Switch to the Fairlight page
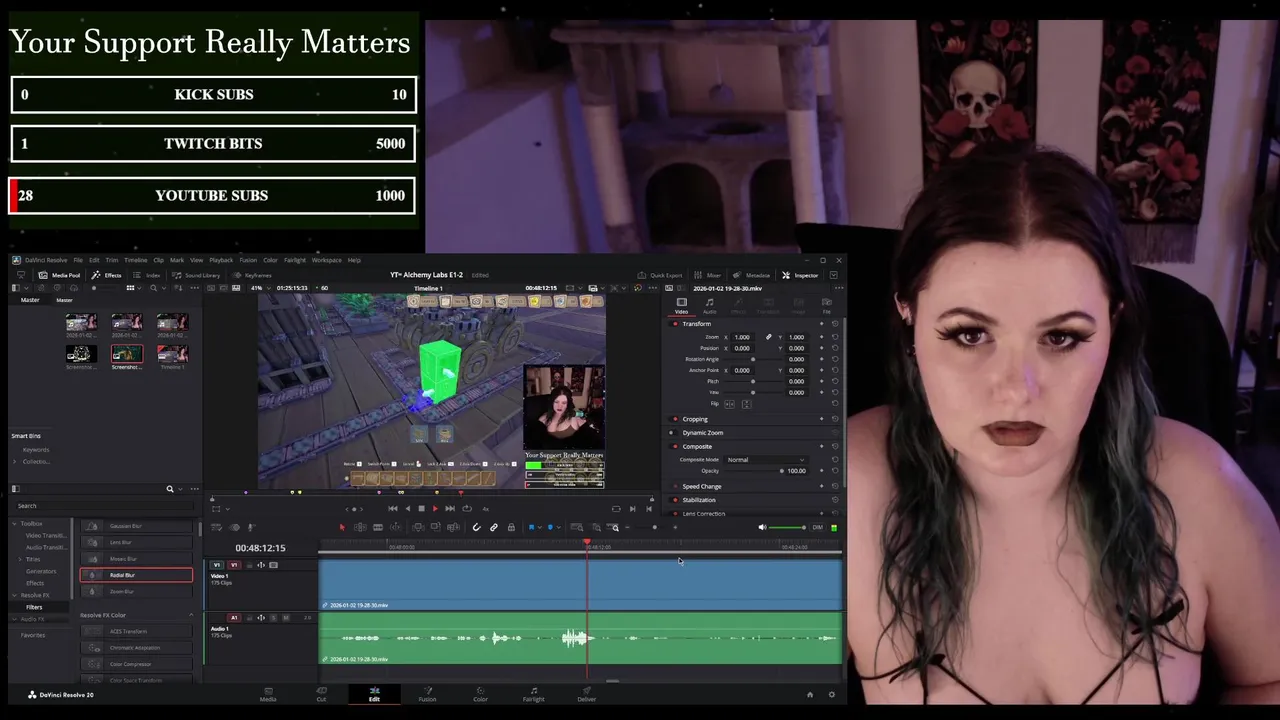The image size is (1280, 720). click(x=533, y=694)
